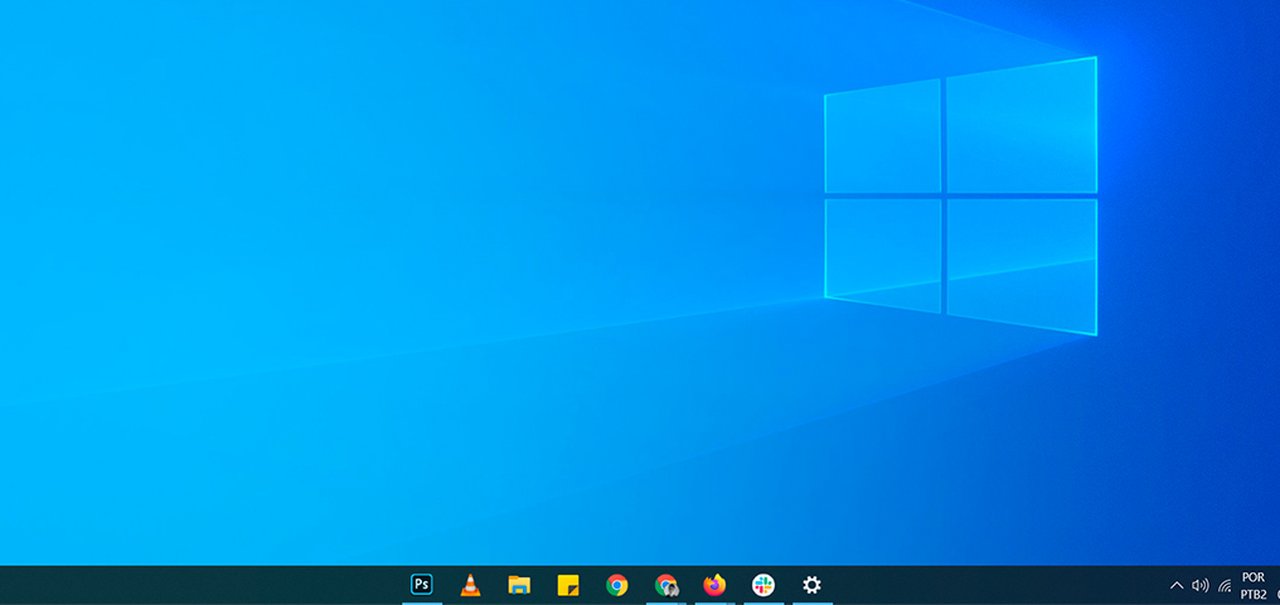Open Wi-Fi network flyout icon

pyautogui.click(x=1224, y=586)
